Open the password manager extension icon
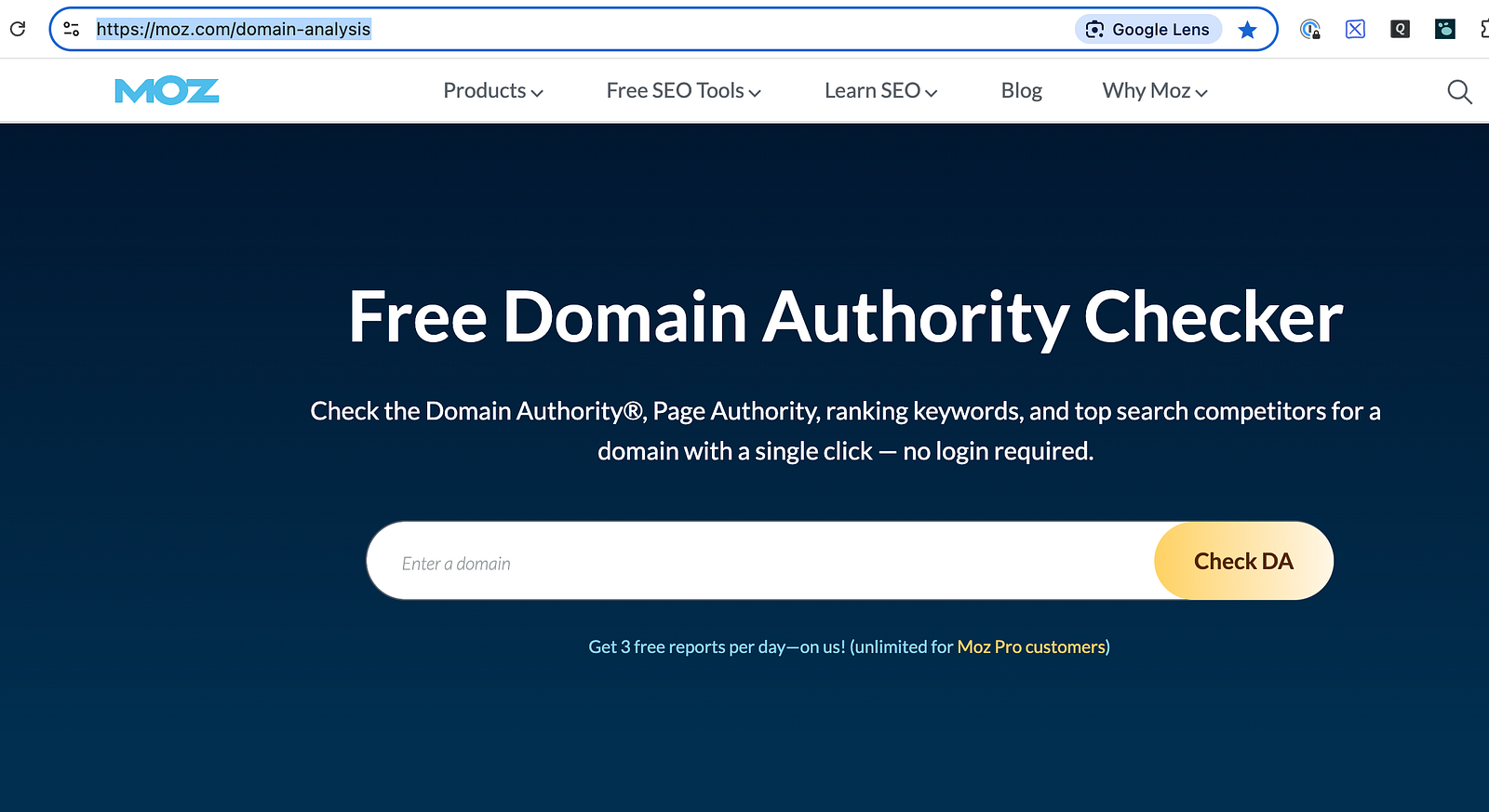This screenshot has width=1489, height=812. [1310, 29]
